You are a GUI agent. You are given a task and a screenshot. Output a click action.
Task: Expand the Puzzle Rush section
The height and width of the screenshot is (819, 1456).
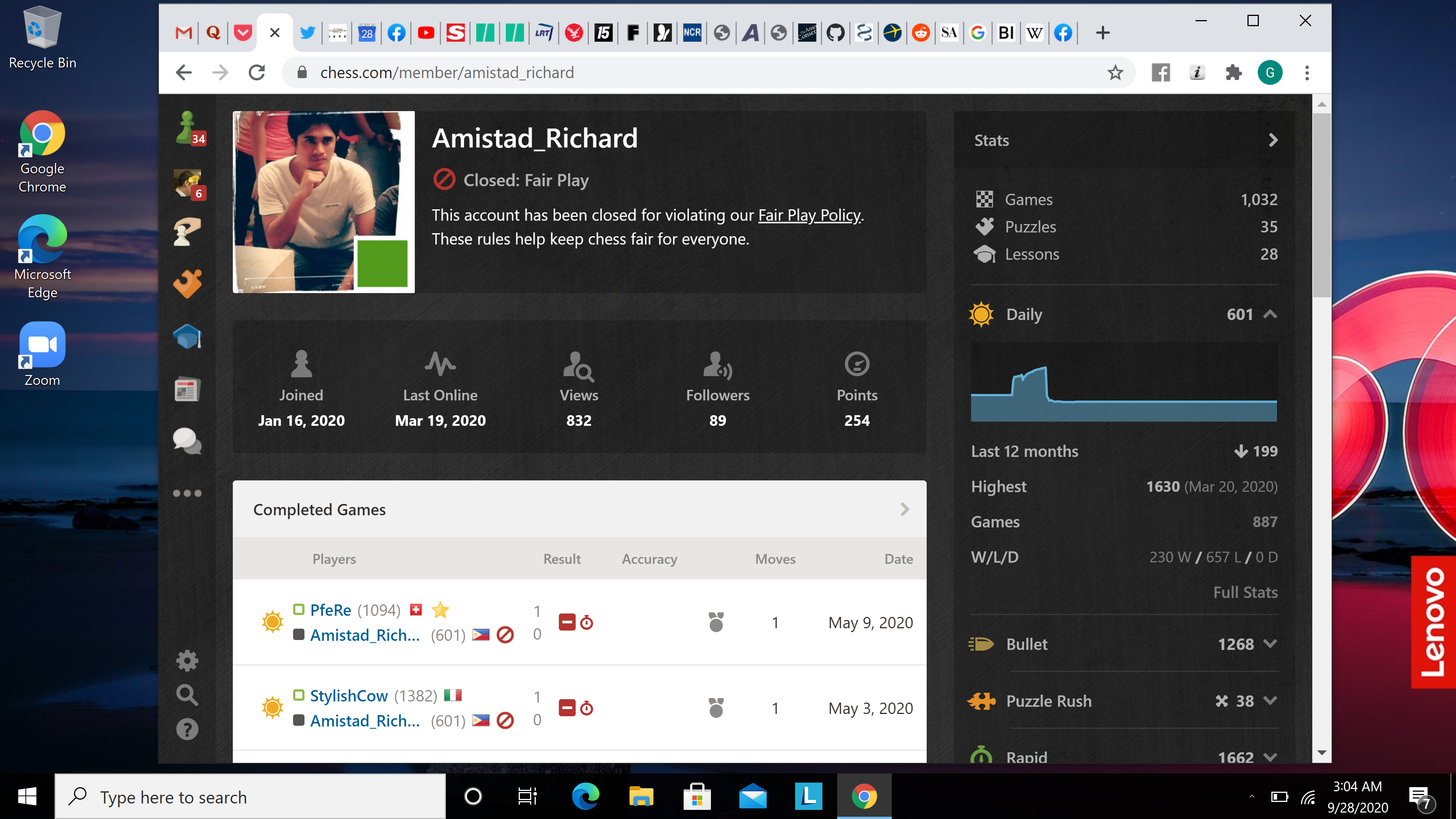click(x=1270, y=701)
